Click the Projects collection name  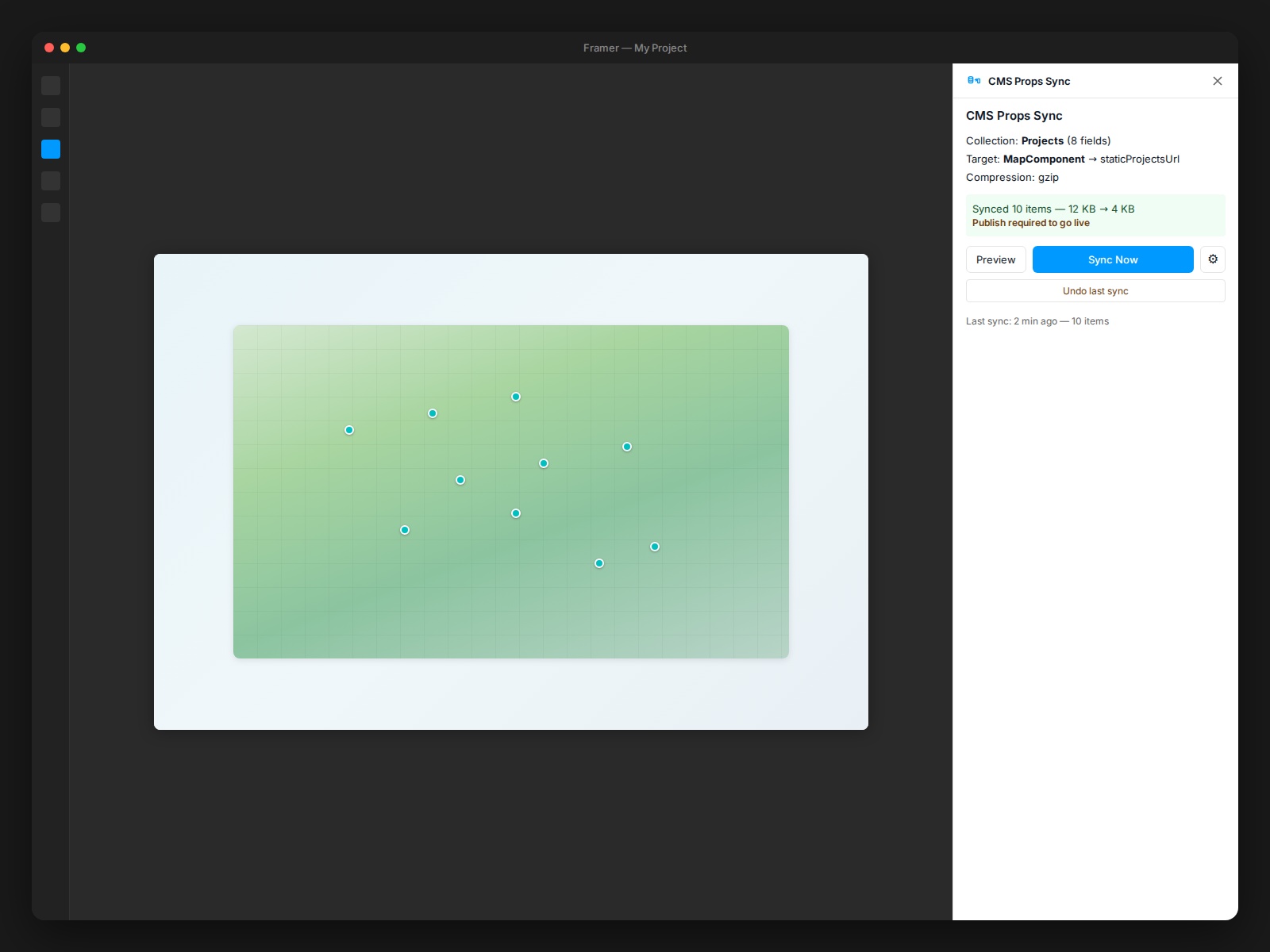tap(1041, 140)
